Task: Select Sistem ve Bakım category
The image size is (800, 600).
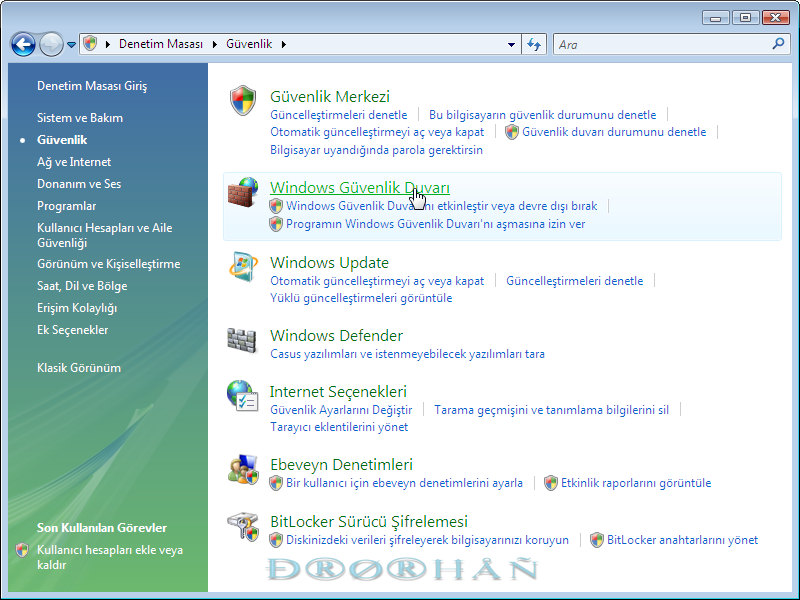Action: [80, 118]
